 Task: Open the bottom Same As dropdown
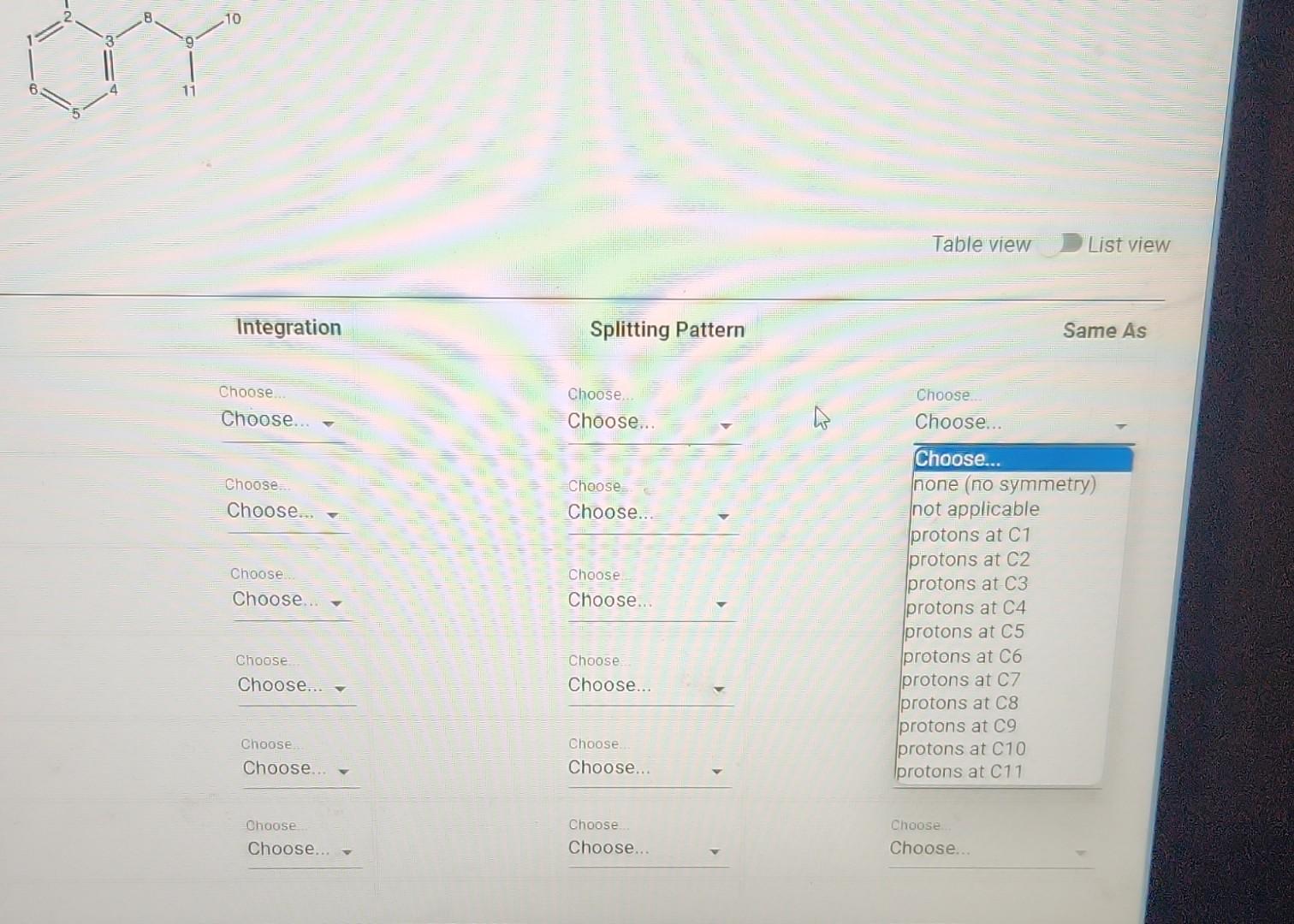tap(986, 849)
